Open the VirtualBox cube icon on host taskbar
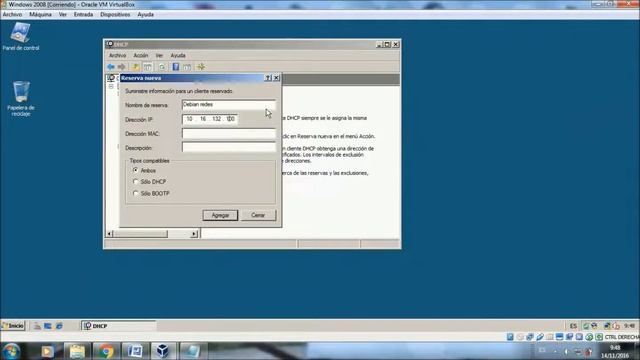Image resolution: width=640 pixels, height=360 pixels. click(x=162, y=351)
